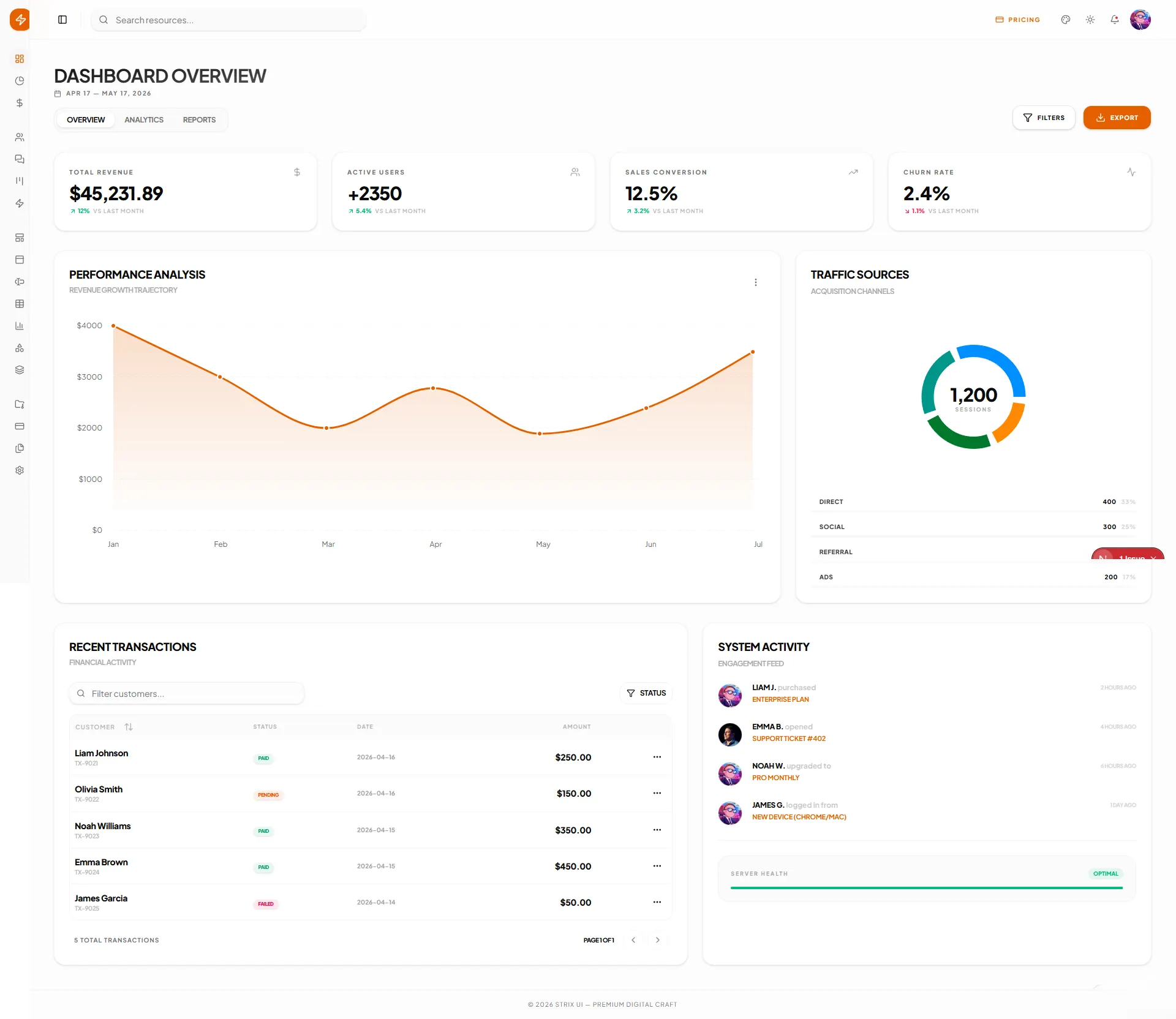This screenshot has height=1019, width=1176.
Task: Open notifications bell icon
Action: pyautogui.click(x=1115, y=20)
